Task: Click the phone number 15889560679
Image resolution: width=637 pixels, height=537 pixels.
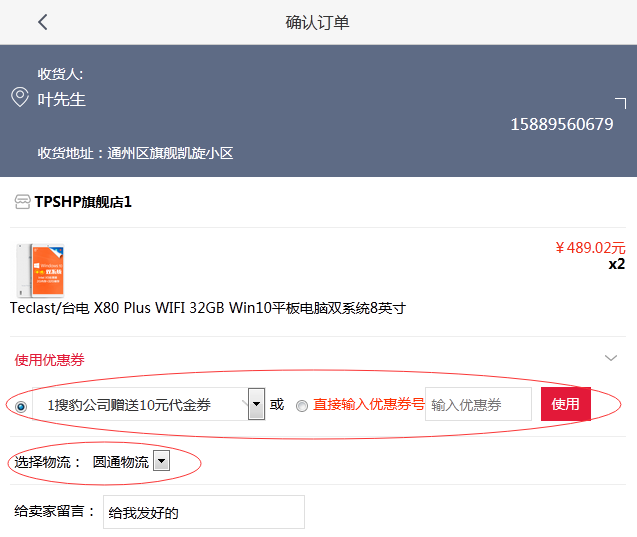Action: pos(561,124)
